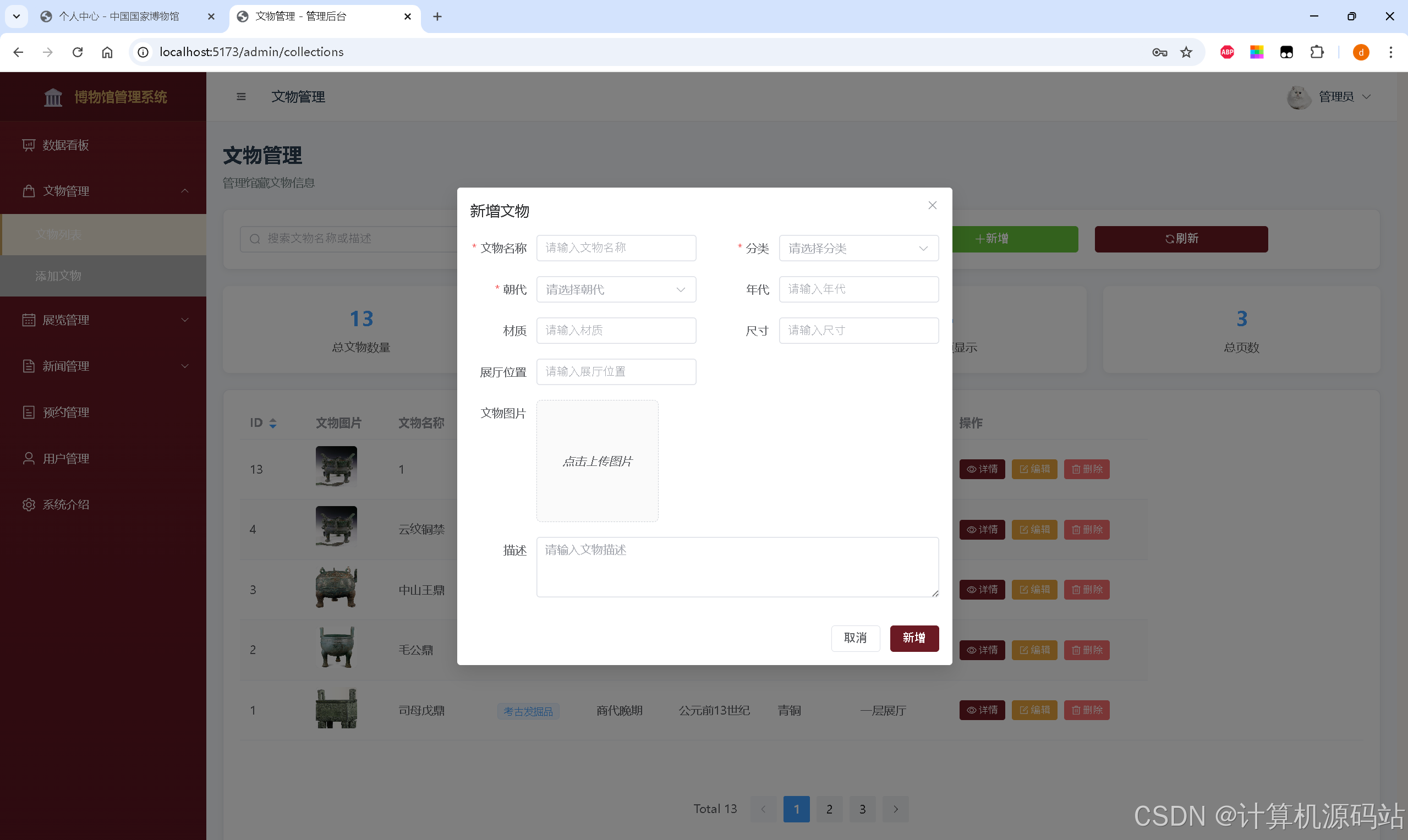Delete 毛公鼎 using its 删除 trash icon
The image size is (1408, 840).
(1087, 650)
